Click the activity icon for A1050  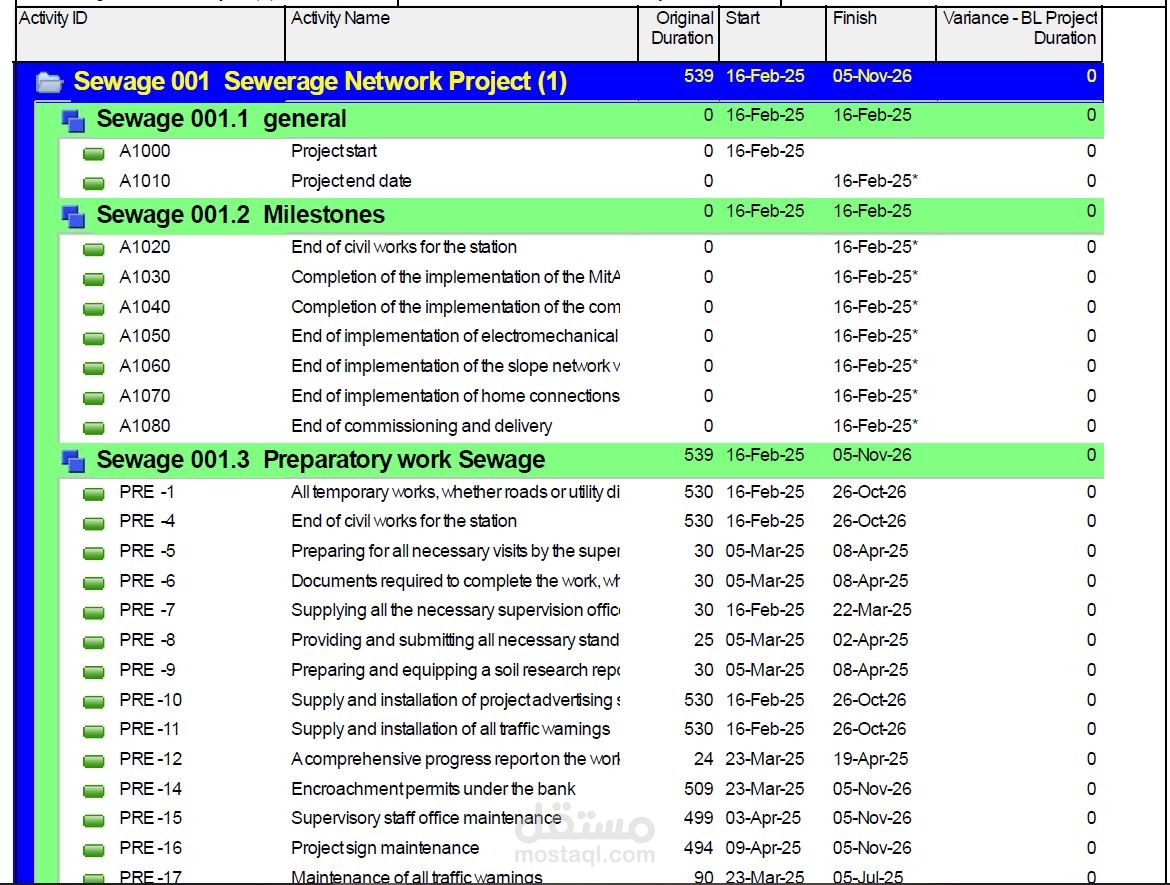[93, 338]
